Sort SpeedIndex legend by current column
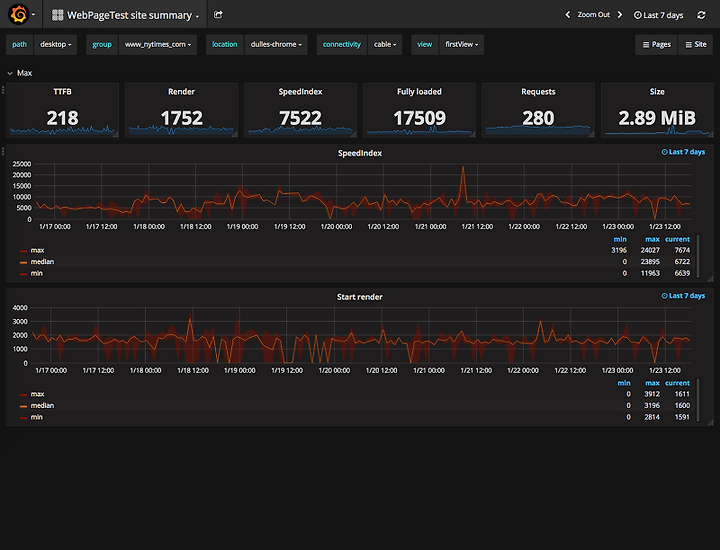Image resolution: width=720 pixels, height=550 pixels. coord(677,239)
